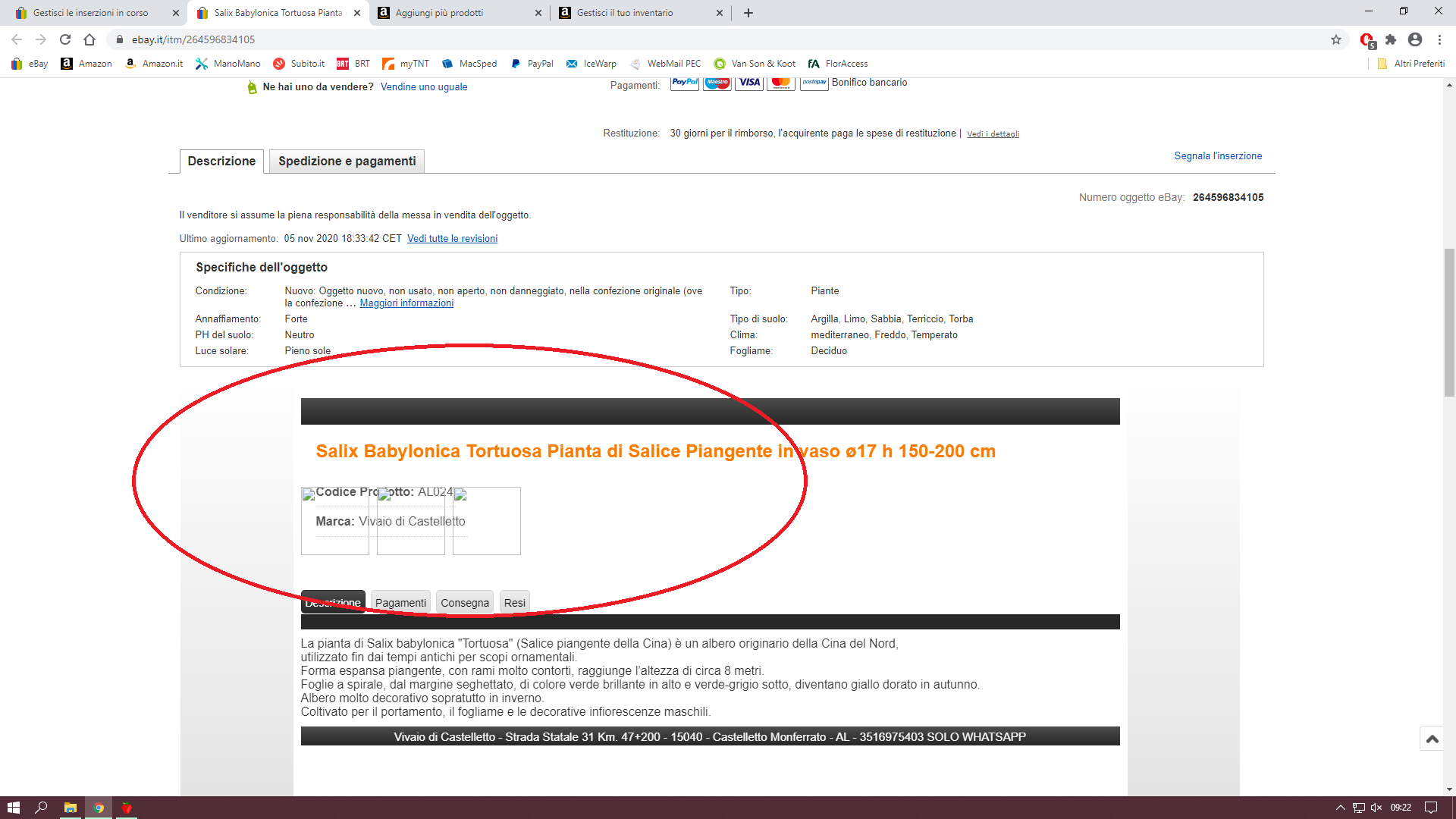Screen dimensions: 1456x819
Task: Open the Windows taskbar search
Action: tap(42, 808)
